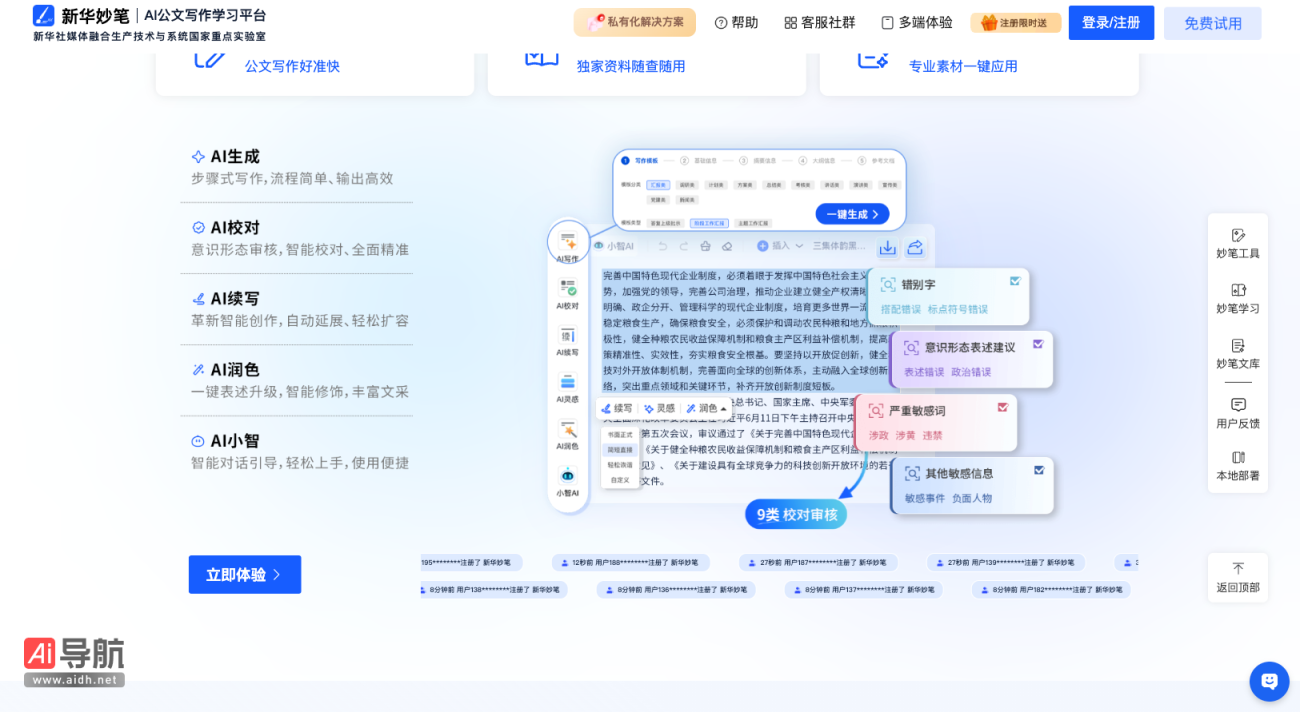Select the AI校对 feature tab in left list
This screenshot has width=1300, height=712.
(296, 238)
